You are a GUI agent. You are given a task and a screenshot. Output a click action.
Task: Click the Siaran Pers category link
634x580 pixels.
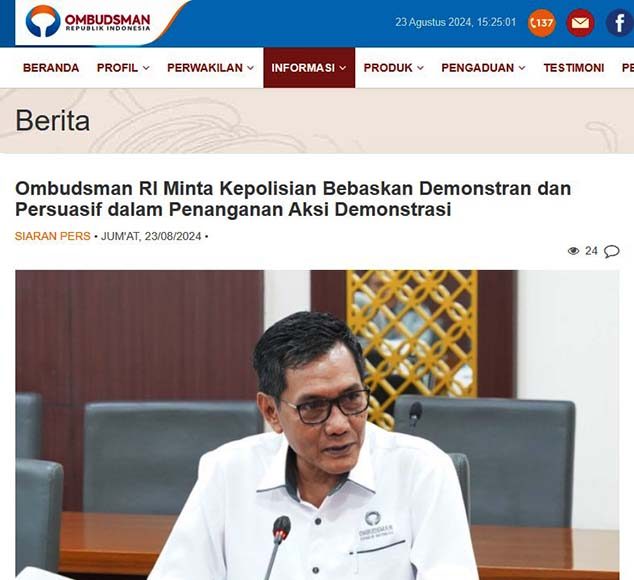53,236
